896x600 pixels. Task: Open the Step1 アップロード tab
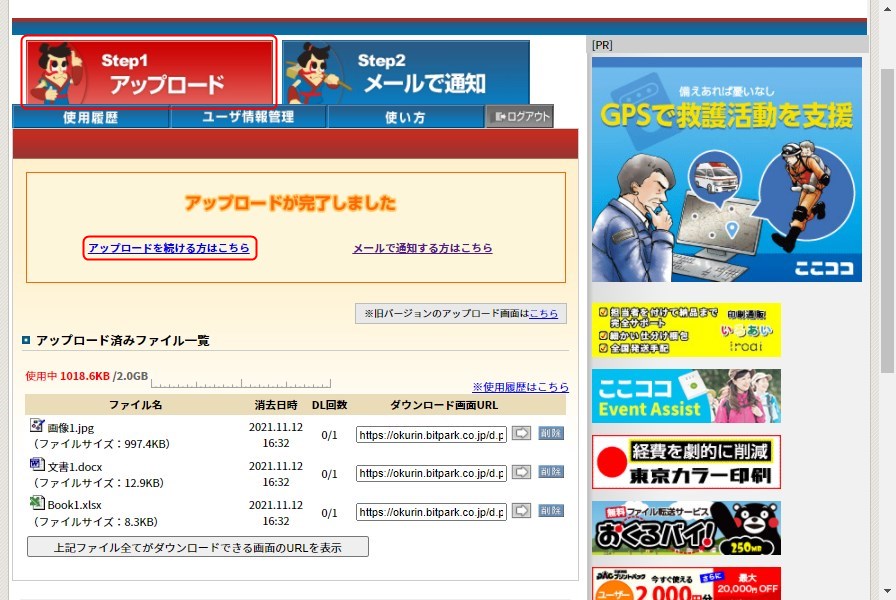click(149, 72)
